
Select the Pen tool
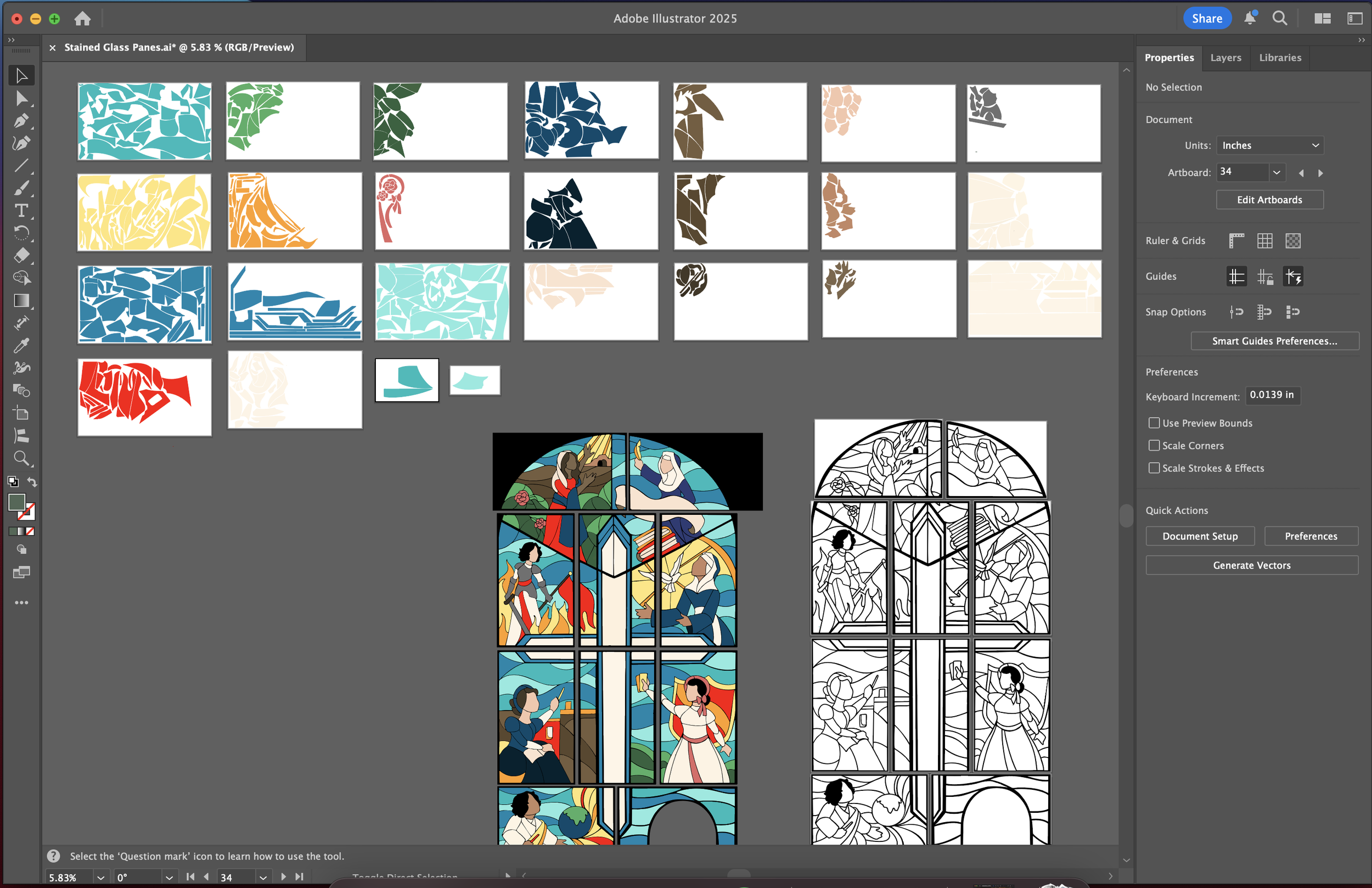21,121
